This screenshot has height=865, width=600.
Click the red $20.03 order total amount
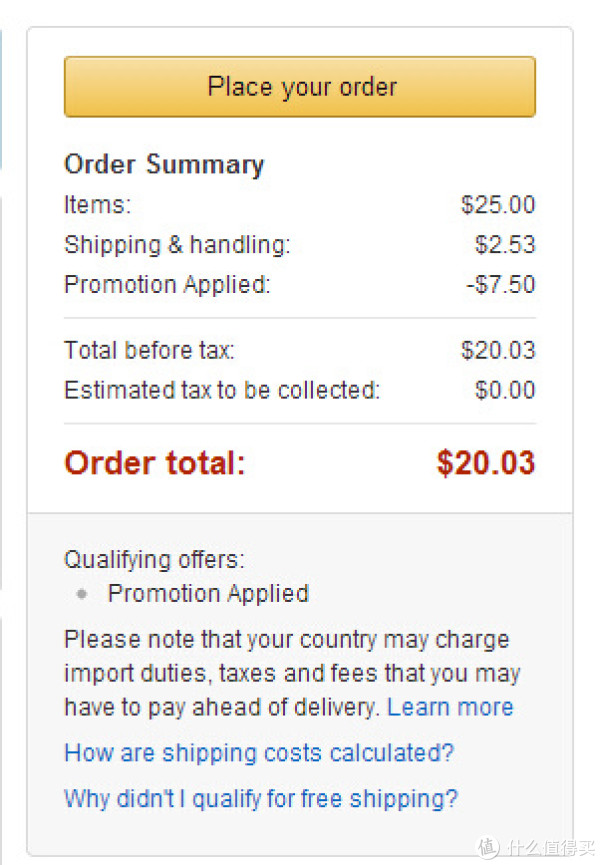click(x=486, y=462)
